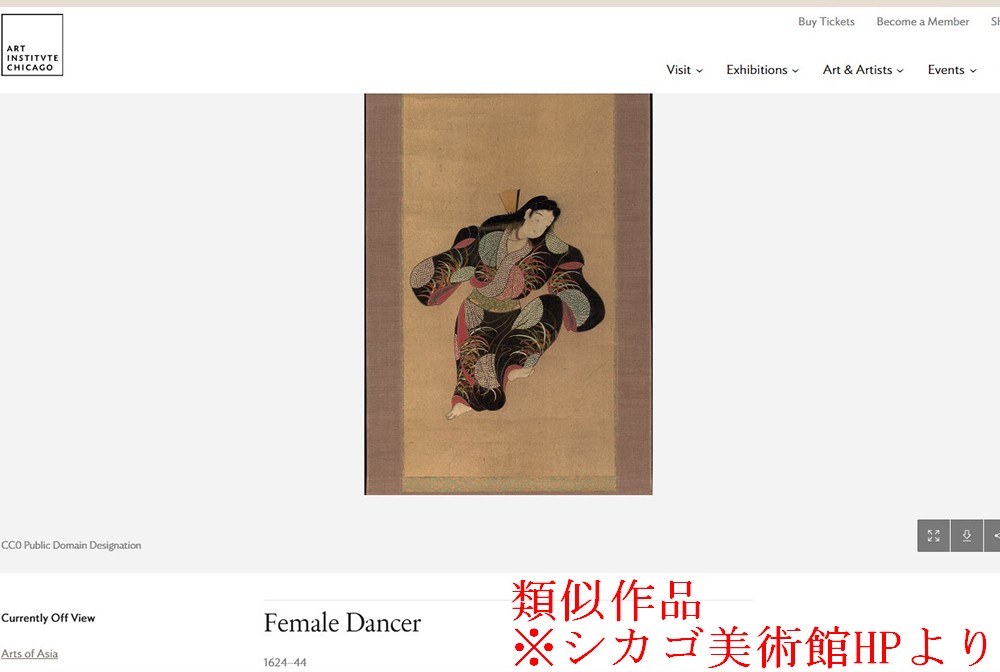Open the Become a Member link

click(922, 22)
